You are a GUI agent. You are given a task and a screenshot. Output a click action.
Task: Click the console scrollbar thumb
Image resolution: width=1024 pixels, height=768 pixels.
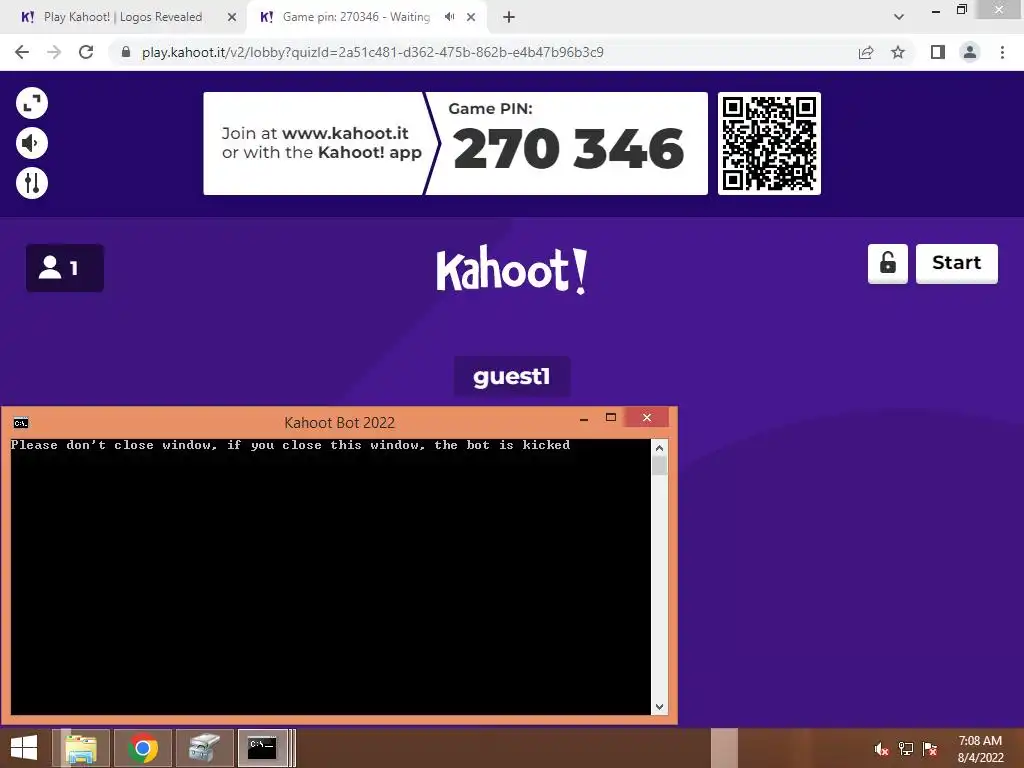[x=660, y=466]
